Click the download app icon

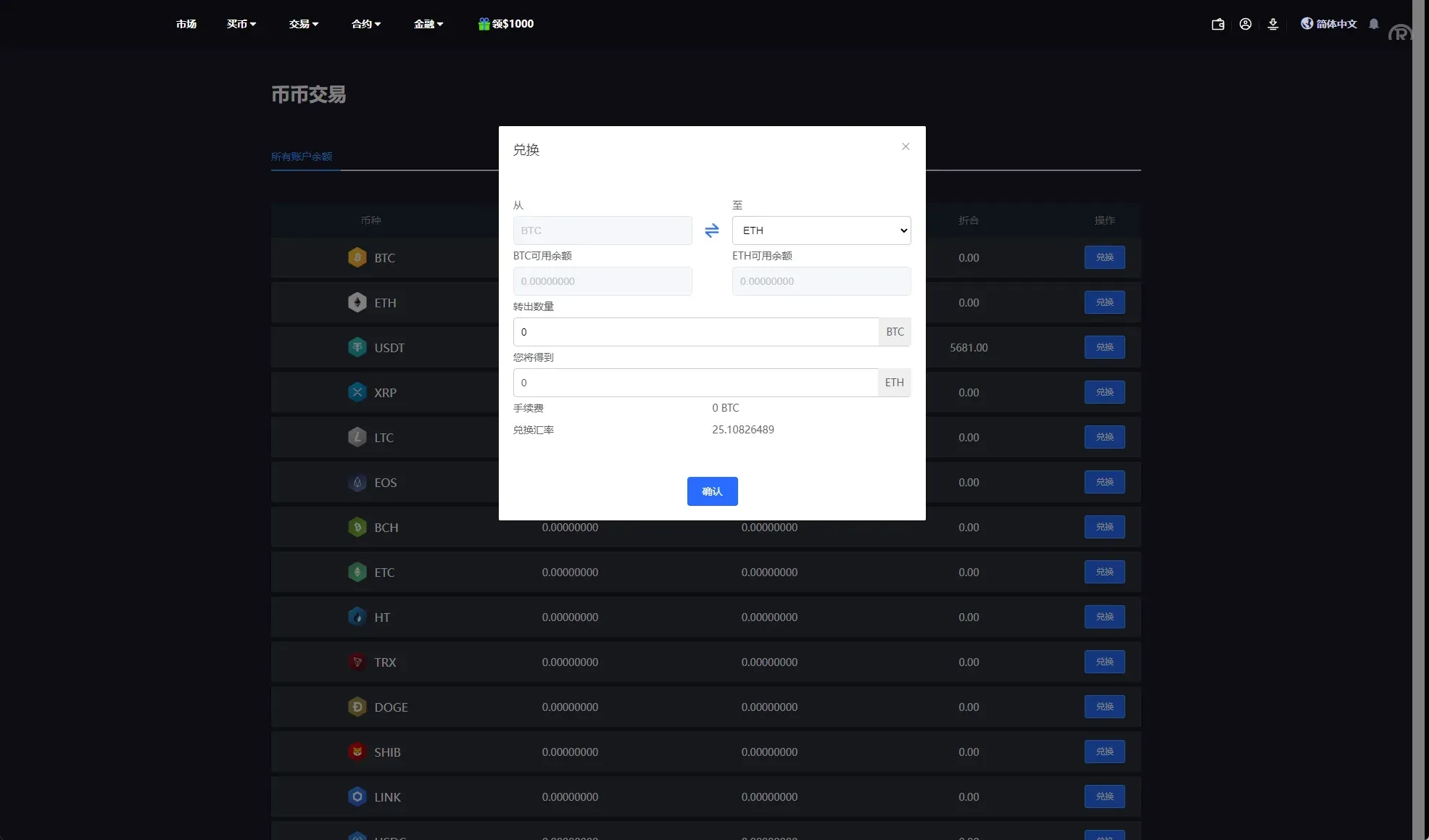(x=1272, y=24)
